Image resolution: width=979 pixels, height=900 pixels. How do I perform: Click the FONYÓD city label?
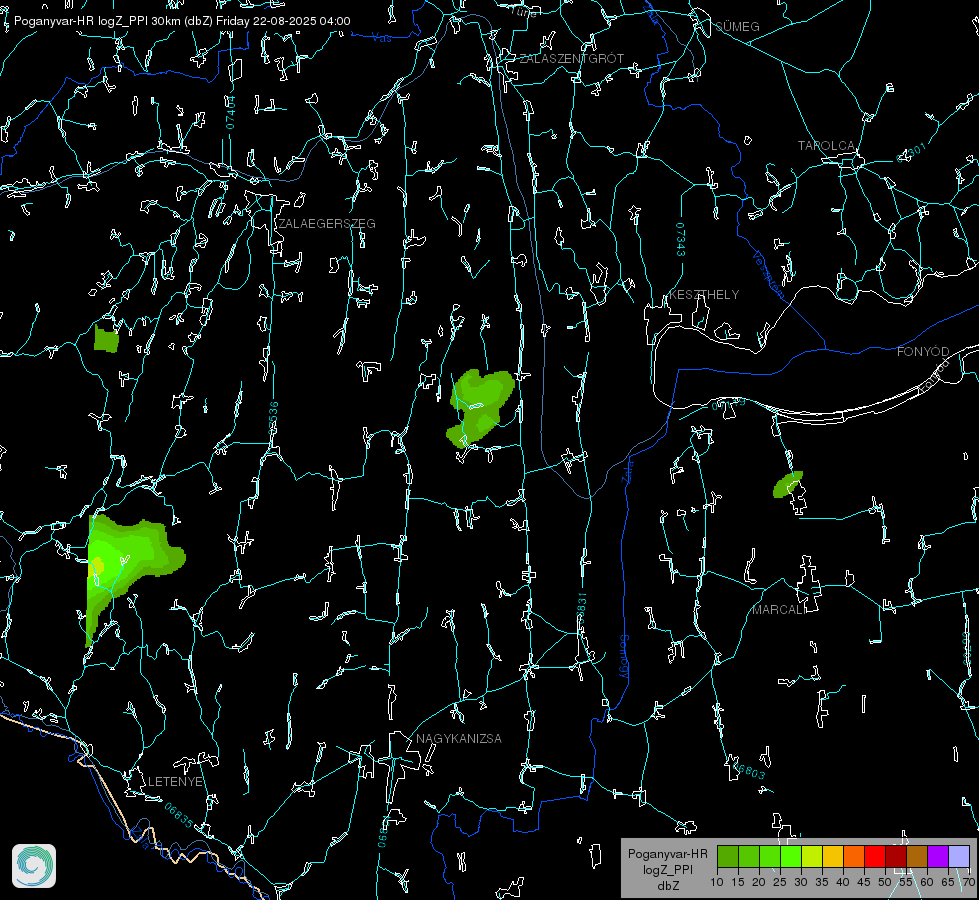pyautogui.click(x=923, y=352)
